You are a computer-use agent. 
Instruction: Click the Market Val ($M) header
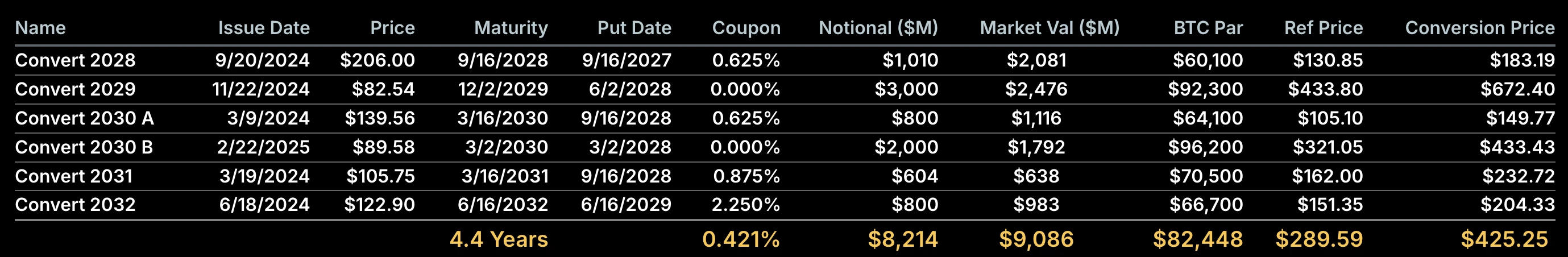1049,28
